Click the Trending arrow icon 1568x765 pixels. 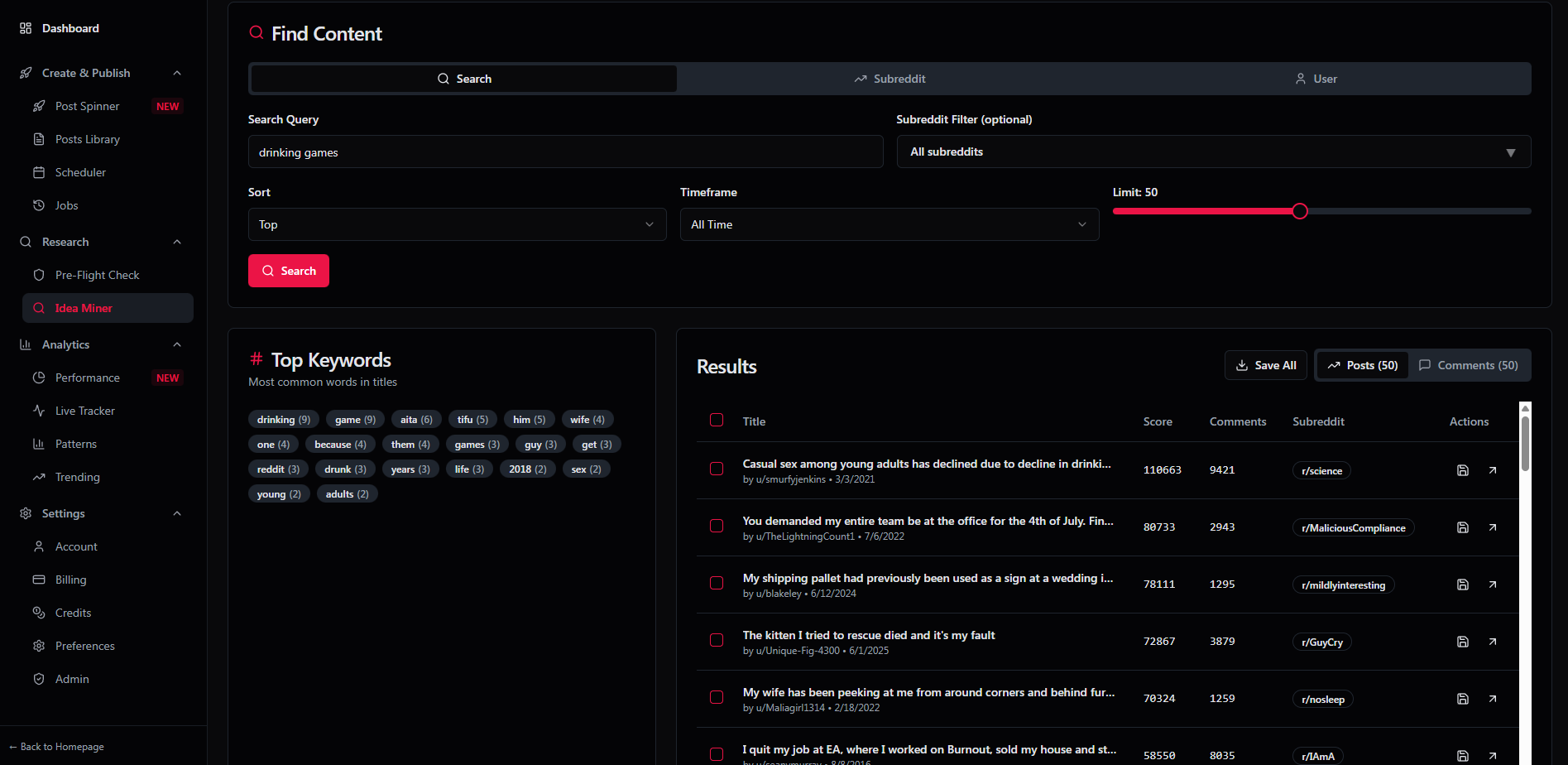tap(39, 477)
